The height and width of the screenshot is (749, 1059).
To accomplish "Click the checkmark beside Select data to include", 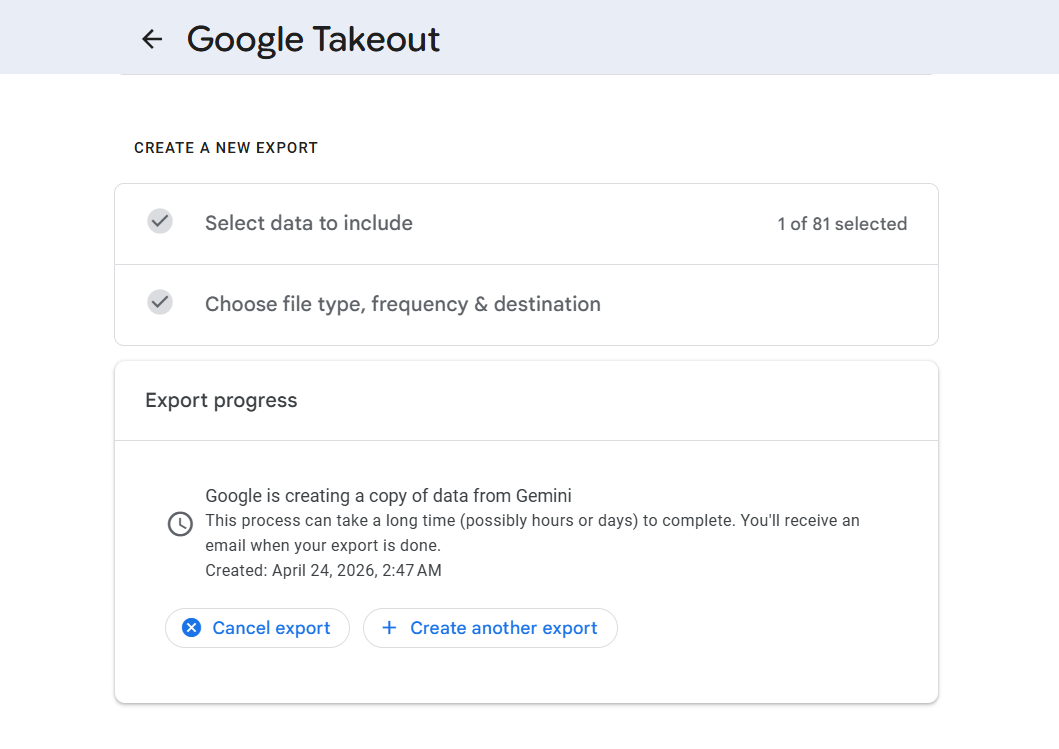I will click(x=160, y=222).
